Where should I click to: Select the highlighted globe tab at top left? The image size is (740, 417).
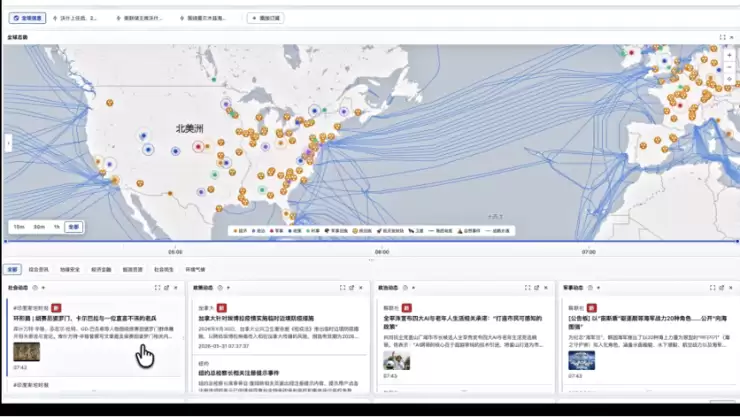click(27, 18)
